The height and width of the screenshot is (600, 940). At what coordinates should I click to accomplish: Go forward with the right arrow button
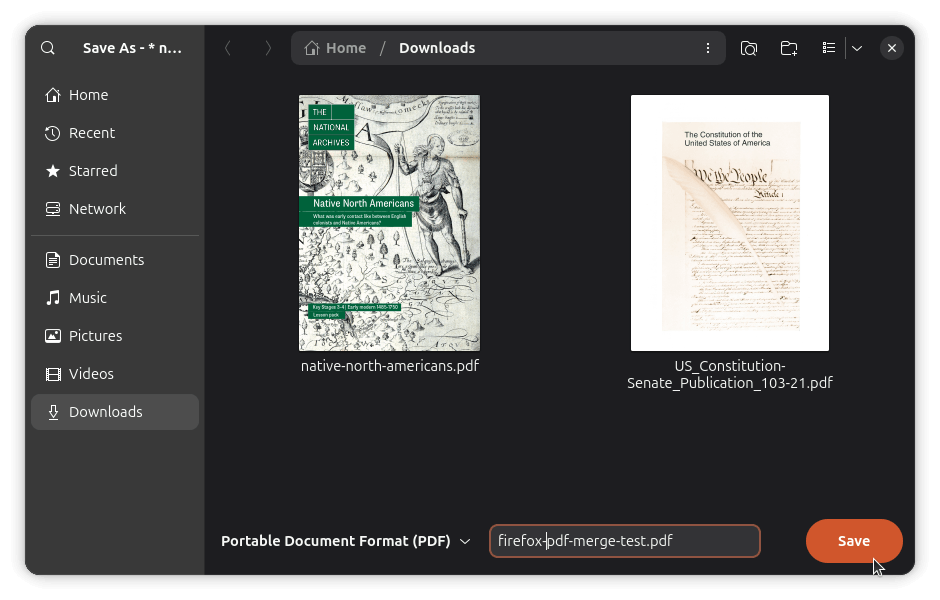click(x=268, y=48)
